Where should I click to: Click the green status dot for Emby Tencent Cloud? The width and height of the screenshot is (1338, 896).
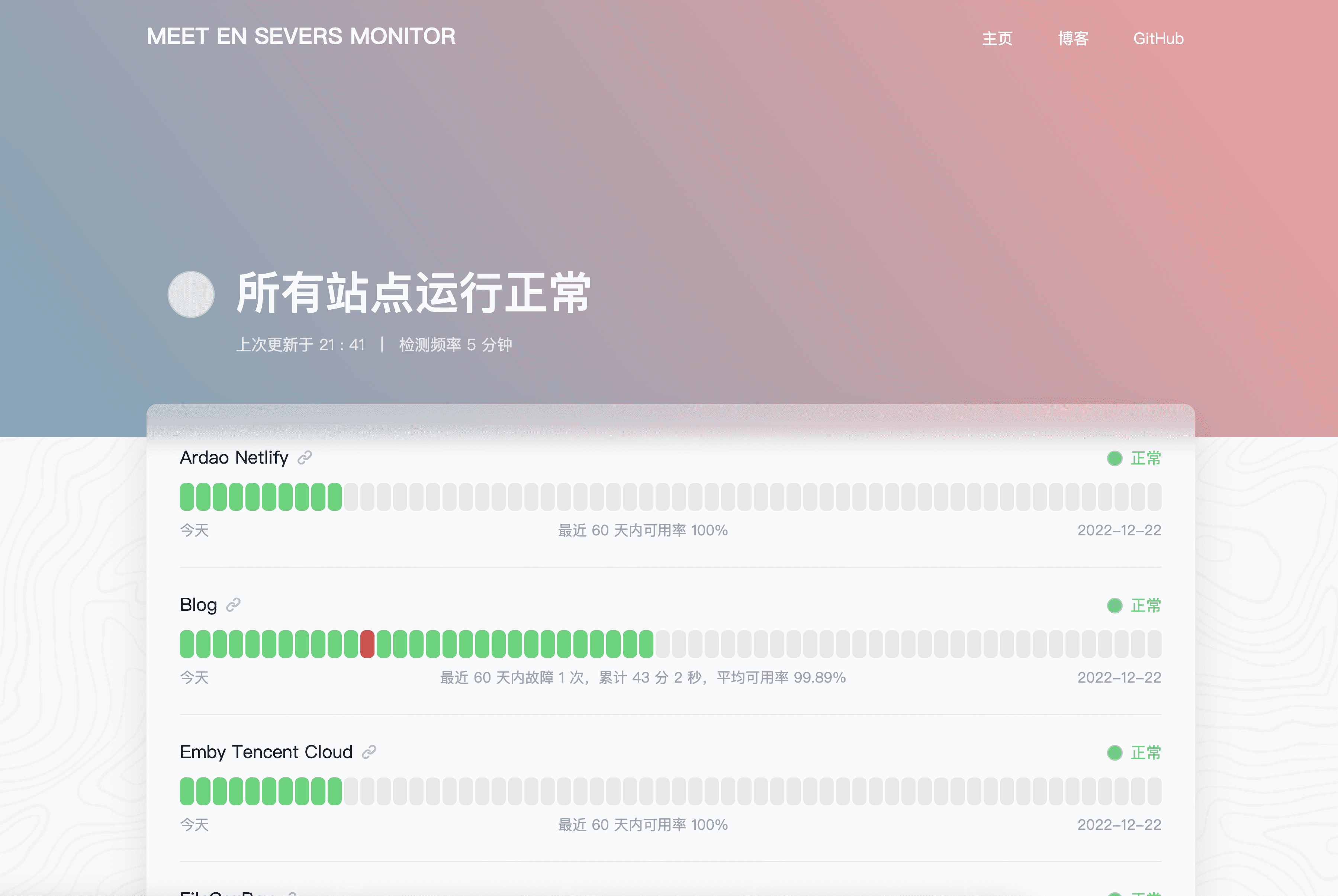coord(1115,752)
